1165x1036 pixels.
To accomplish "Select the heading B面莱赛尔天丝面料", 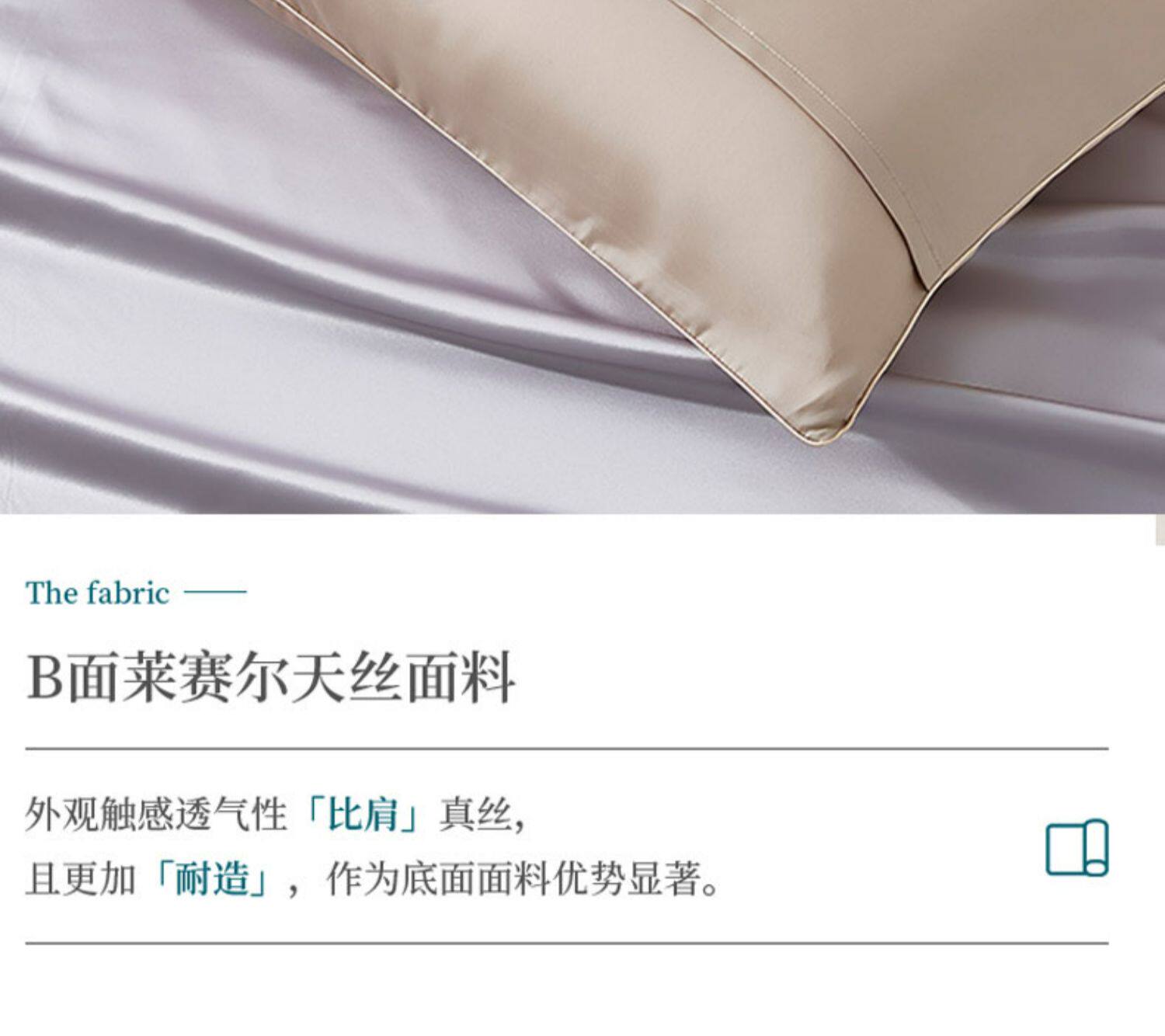I will pyautogui.click(x=271, y=678).
